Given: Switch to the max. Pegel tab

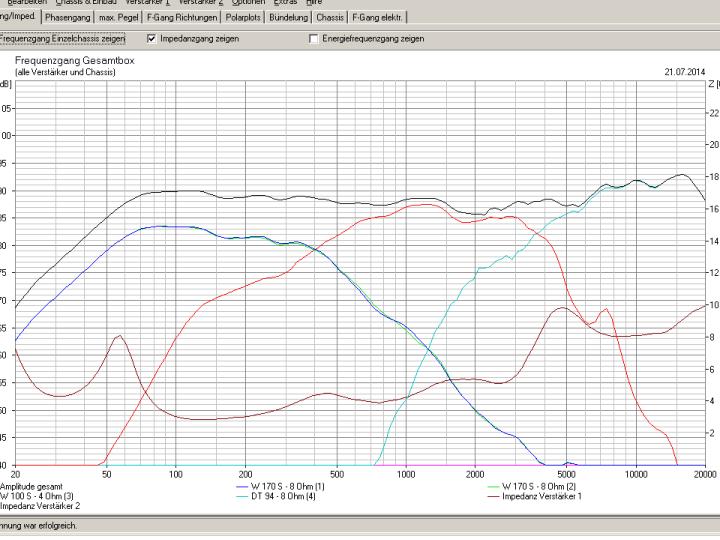Looking at the screenshot, I should (x=119, y=18).
